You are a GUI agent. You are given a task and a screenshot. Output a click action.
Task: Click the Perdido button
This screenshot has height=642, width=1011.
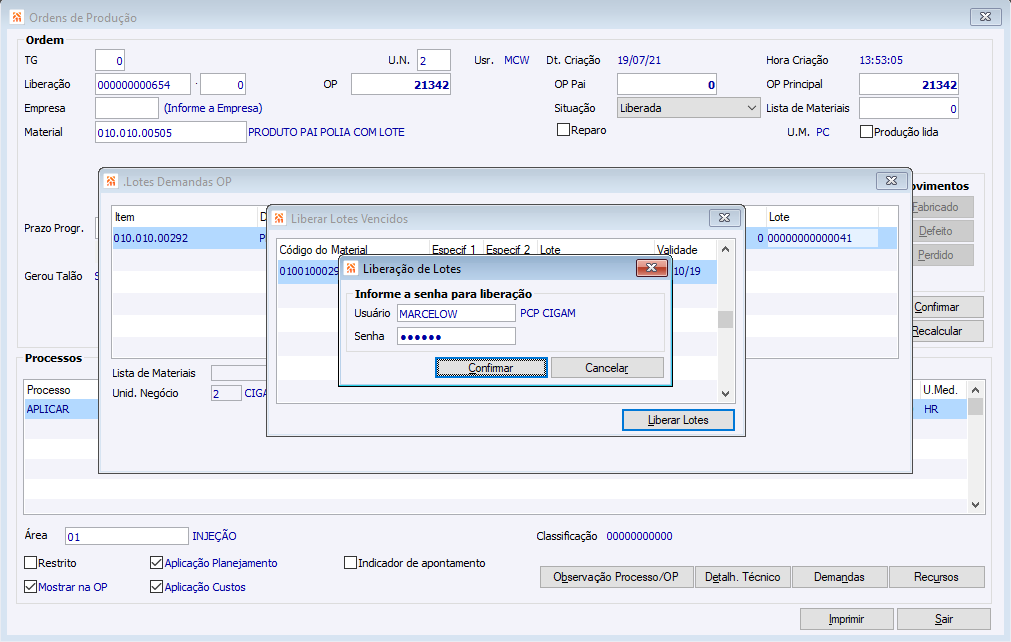(x=942, y=255)
